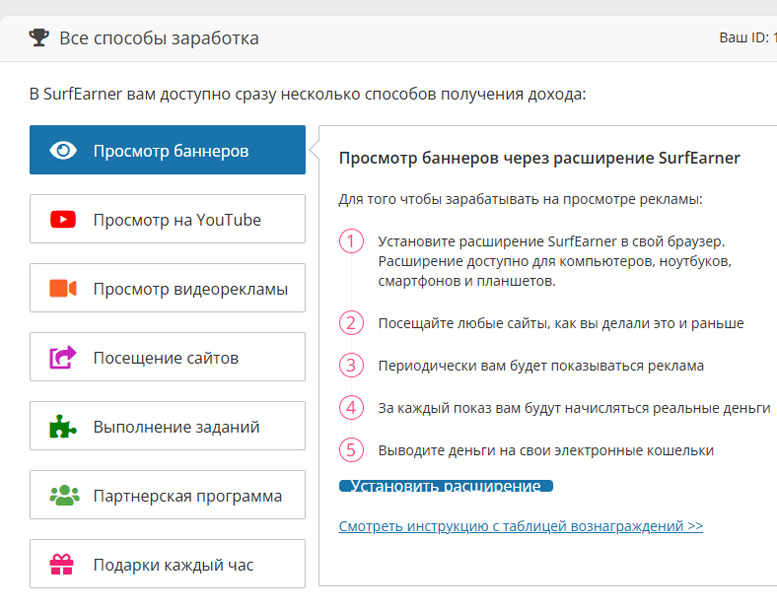Click step 4 text about real money
This screenshot has width=777, height=610.
point(574,408)
